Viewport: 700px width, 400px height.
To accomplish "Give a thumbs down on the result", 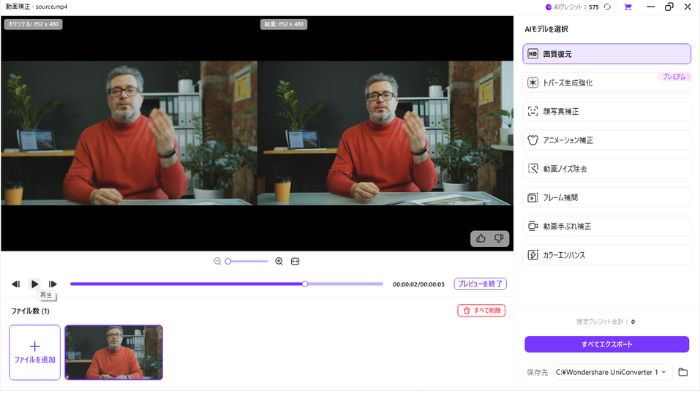I will point(500,238).
